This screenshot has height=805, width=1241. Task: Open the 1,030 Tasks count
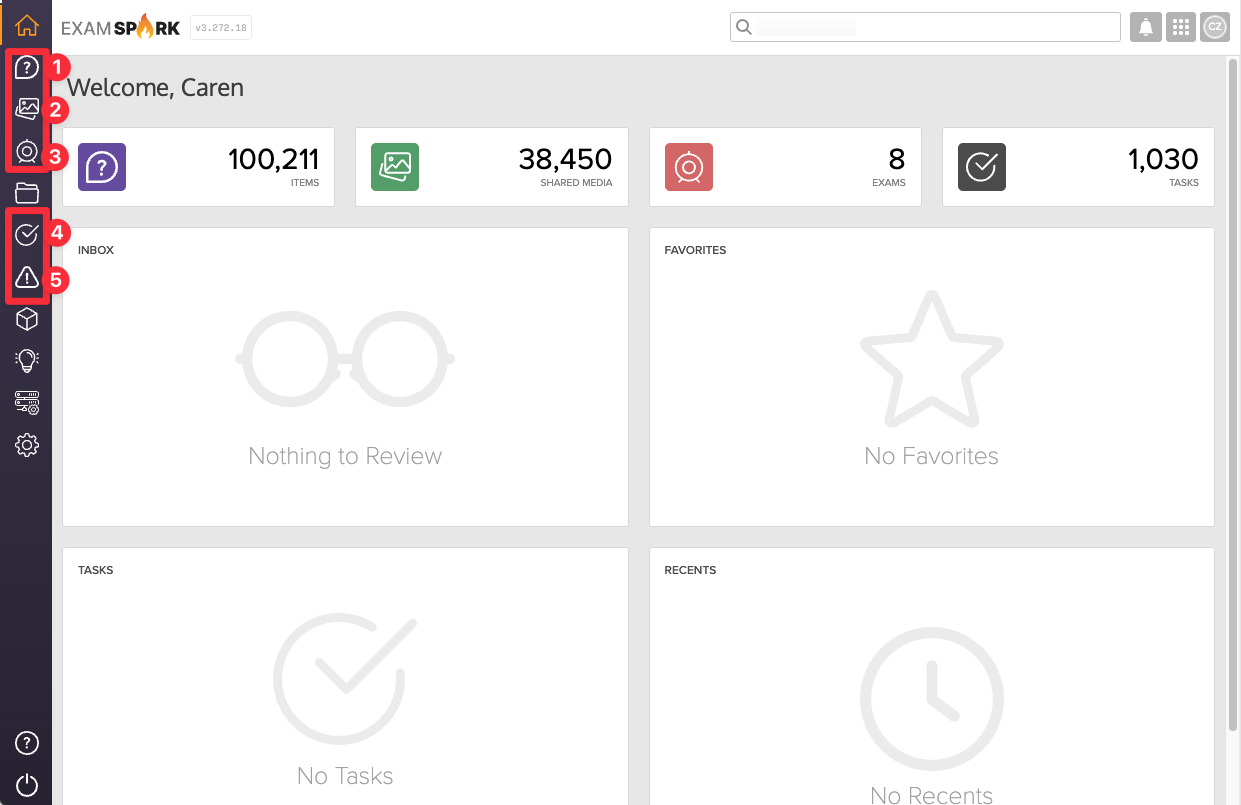(1164, 159)
